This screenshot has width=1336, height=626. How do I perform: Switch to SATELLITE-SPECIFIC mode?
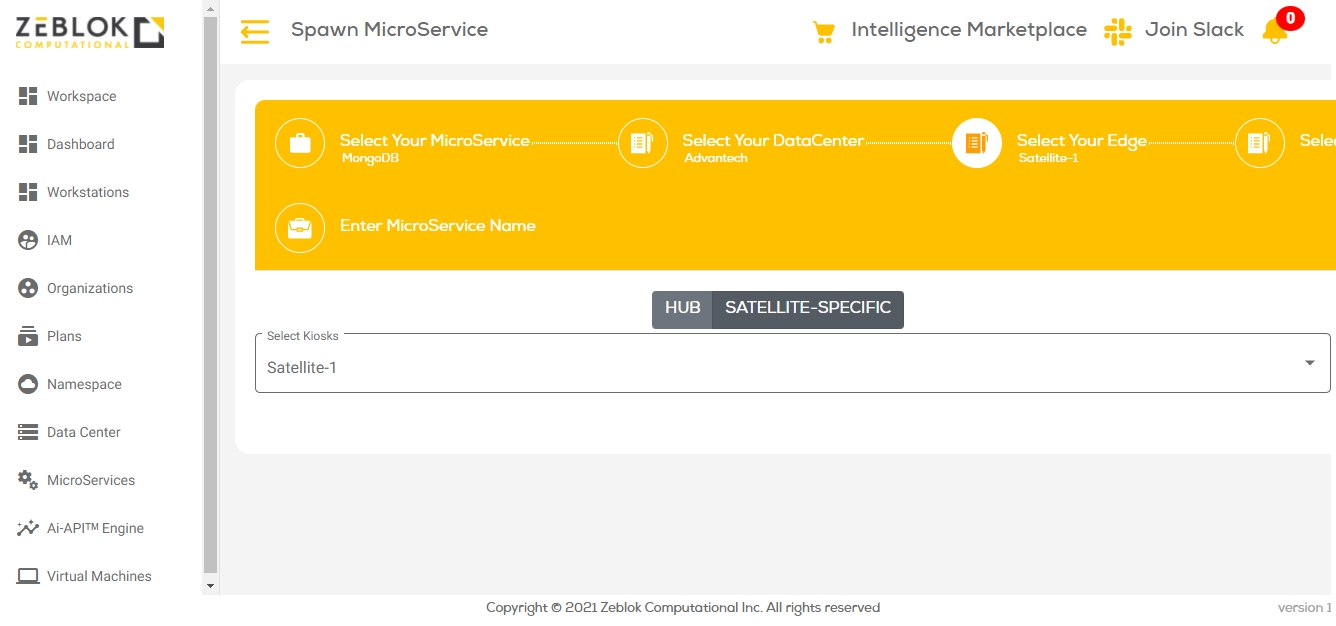tap(807, 309)
